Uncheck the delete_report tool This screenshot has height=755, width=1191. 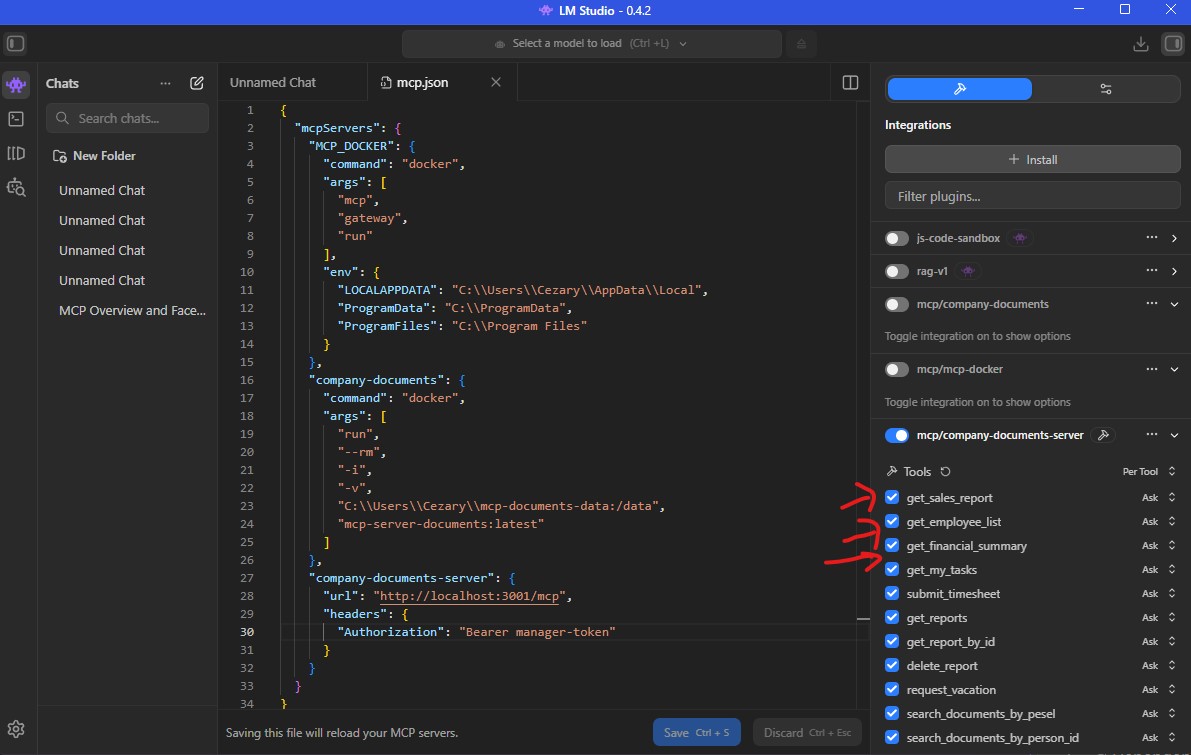(x=892, y=665)
